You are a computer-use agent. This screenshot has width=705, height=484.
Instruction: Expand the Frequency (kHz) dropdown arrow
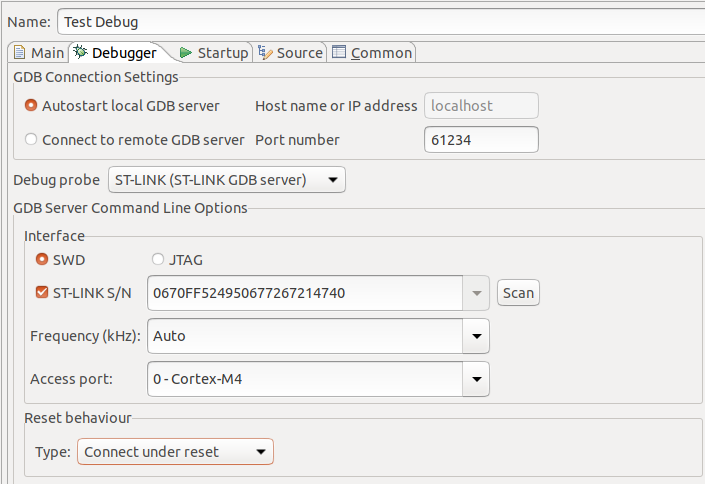pos(476,336)
